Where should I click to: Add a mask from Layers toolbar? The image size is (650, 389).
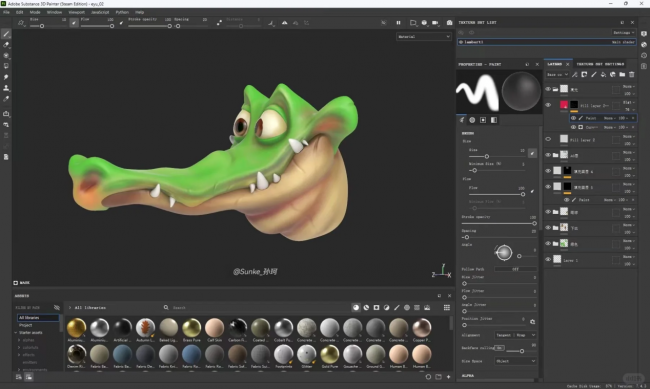coord(584,75)
